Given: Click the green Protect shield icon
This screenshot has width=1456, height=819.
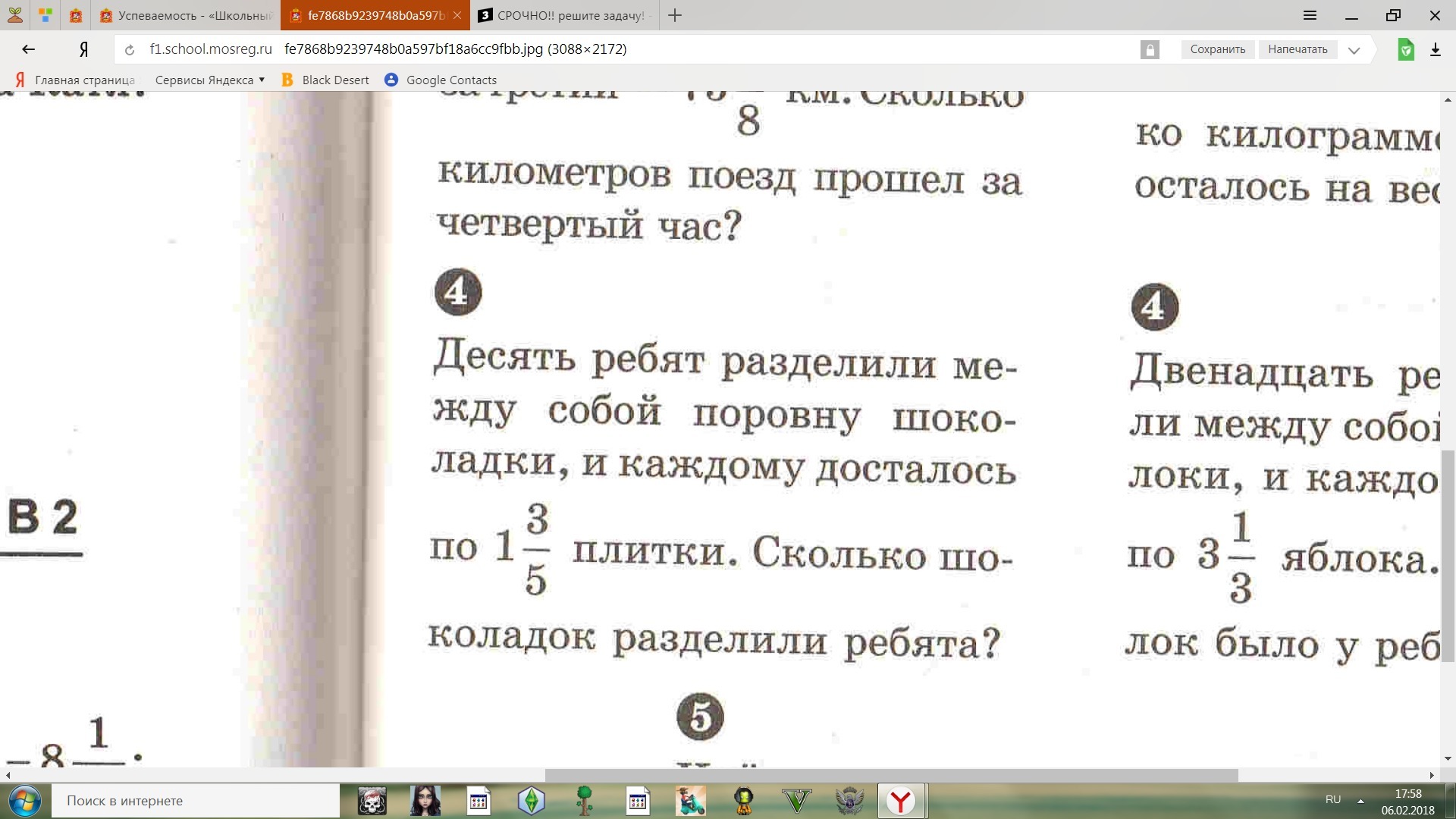Looking at the screenshot, I should (1405, 50).
